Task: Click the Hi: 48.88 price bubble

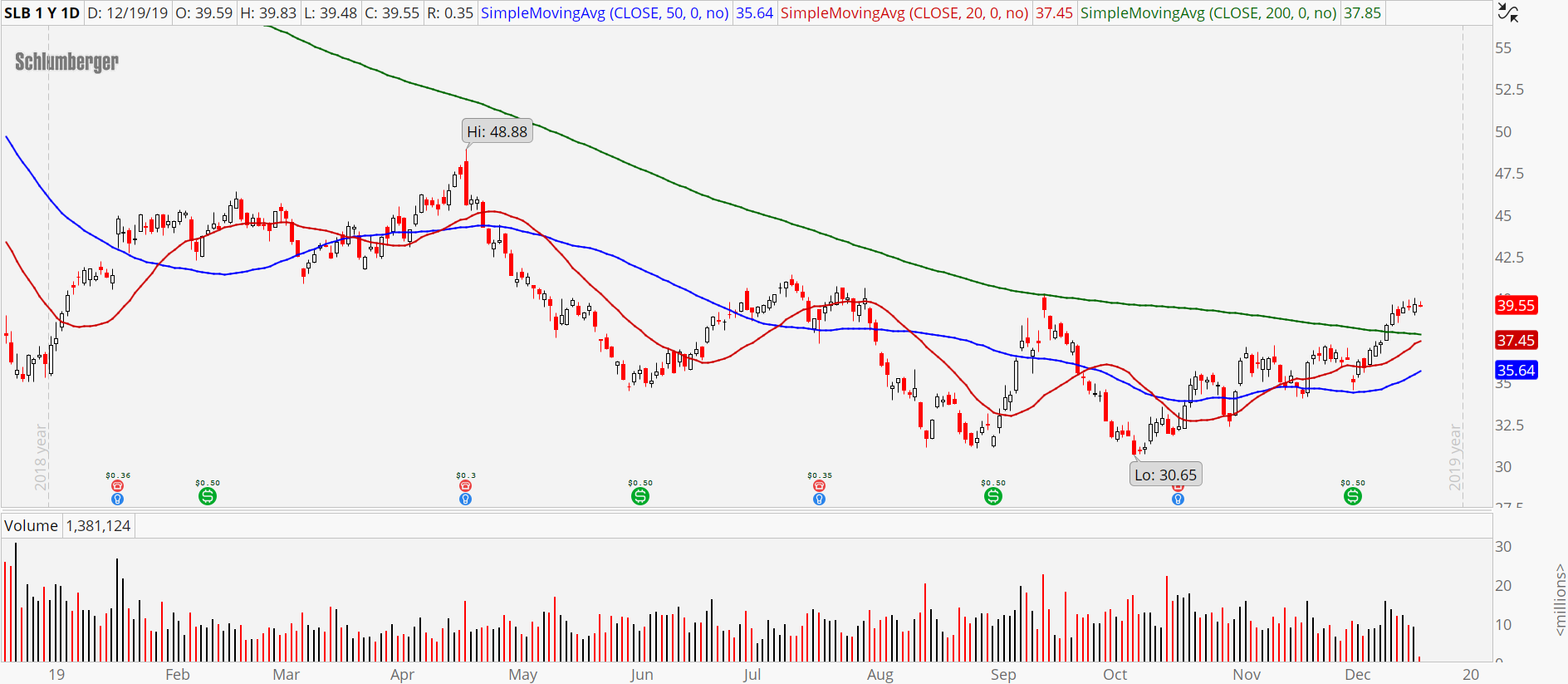Action: click(497, 131)
